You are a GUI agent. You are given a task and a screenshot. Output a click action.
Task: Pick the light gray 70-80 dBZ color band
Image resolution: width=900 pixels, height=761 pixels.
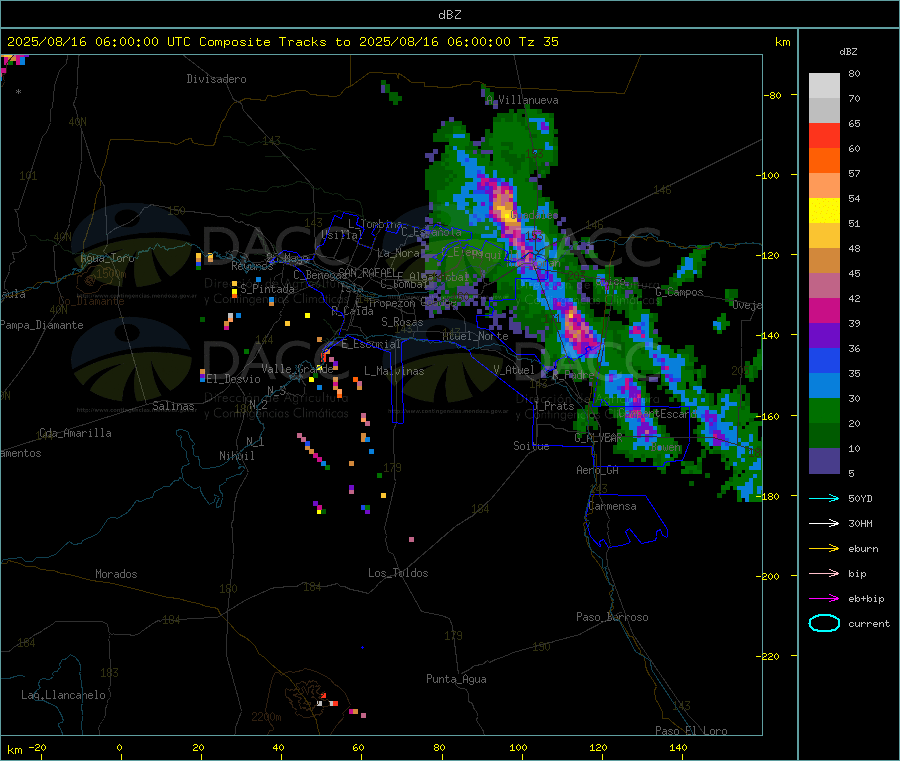coord(824,86)
